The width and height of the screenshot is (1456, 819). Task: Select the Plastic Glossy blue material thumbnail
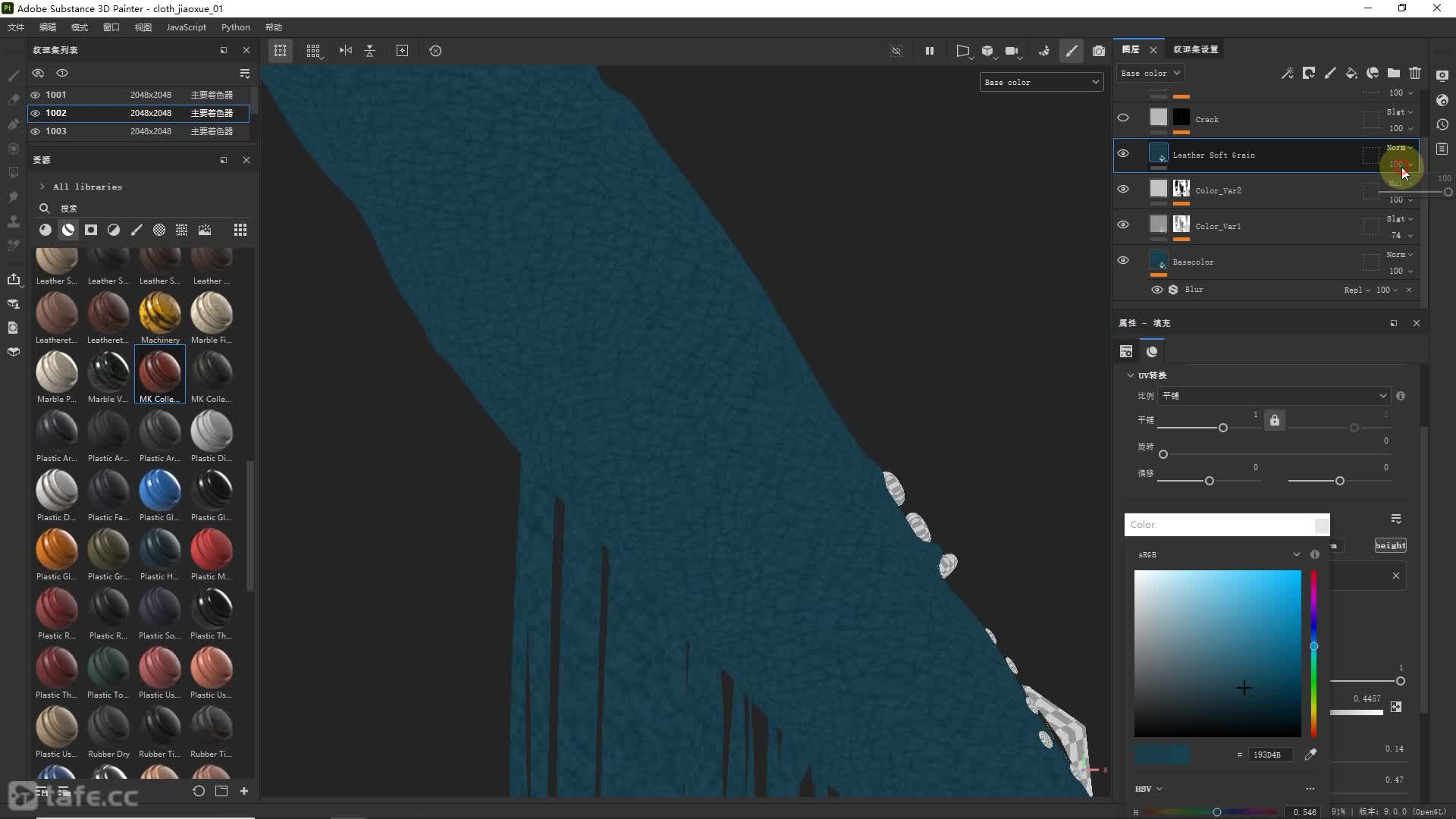pos(160,491)
